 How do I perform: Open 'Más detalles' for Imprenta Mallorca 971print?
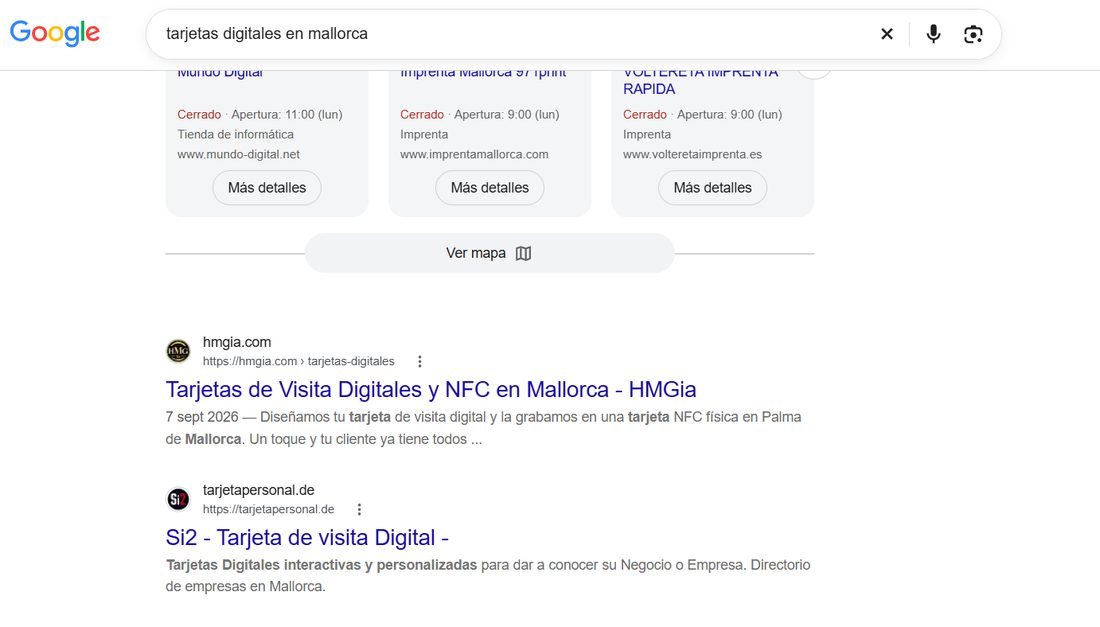[x=490, y=188]
